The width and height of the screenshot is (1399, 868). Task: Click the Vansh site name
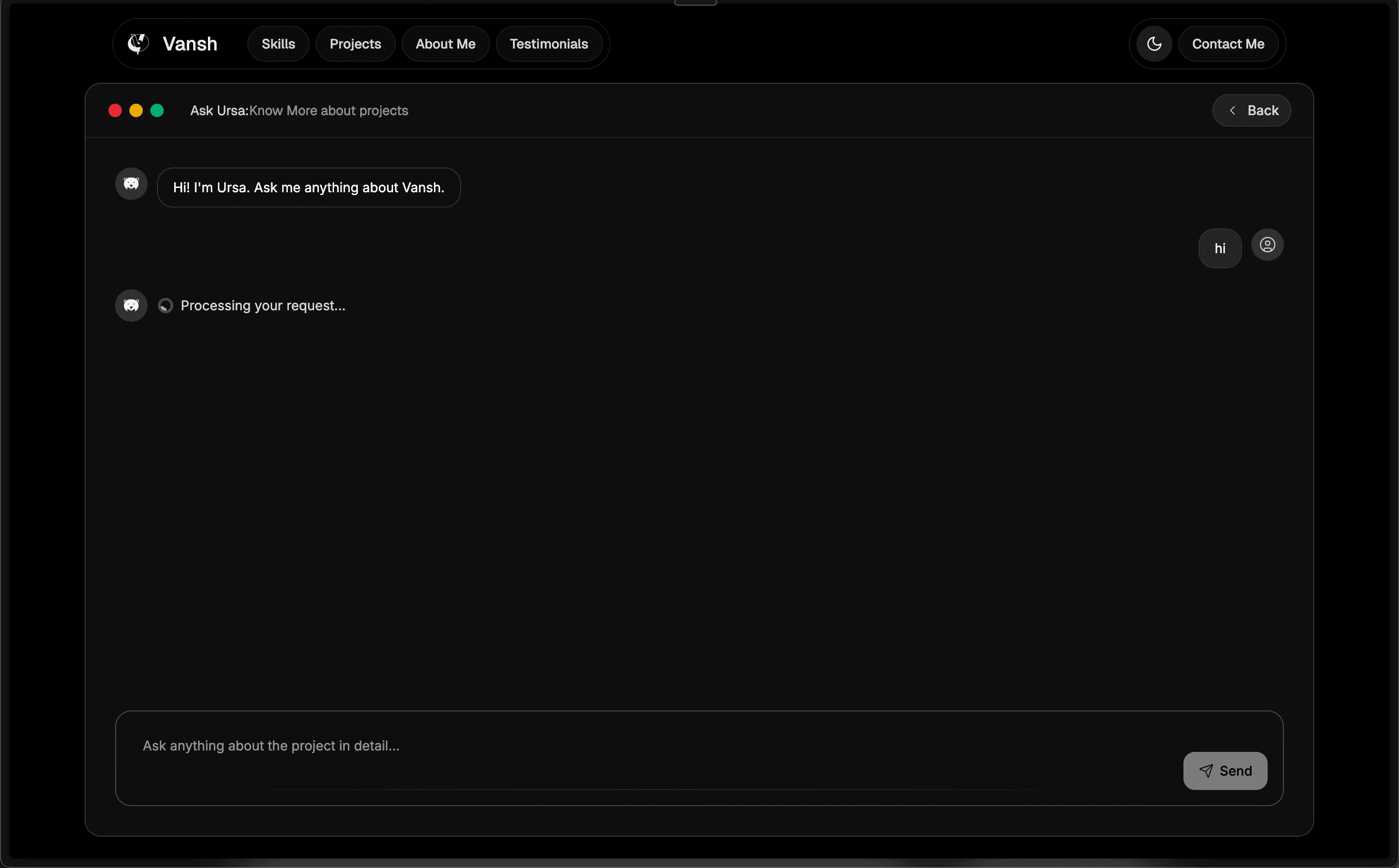coord(190,44)
